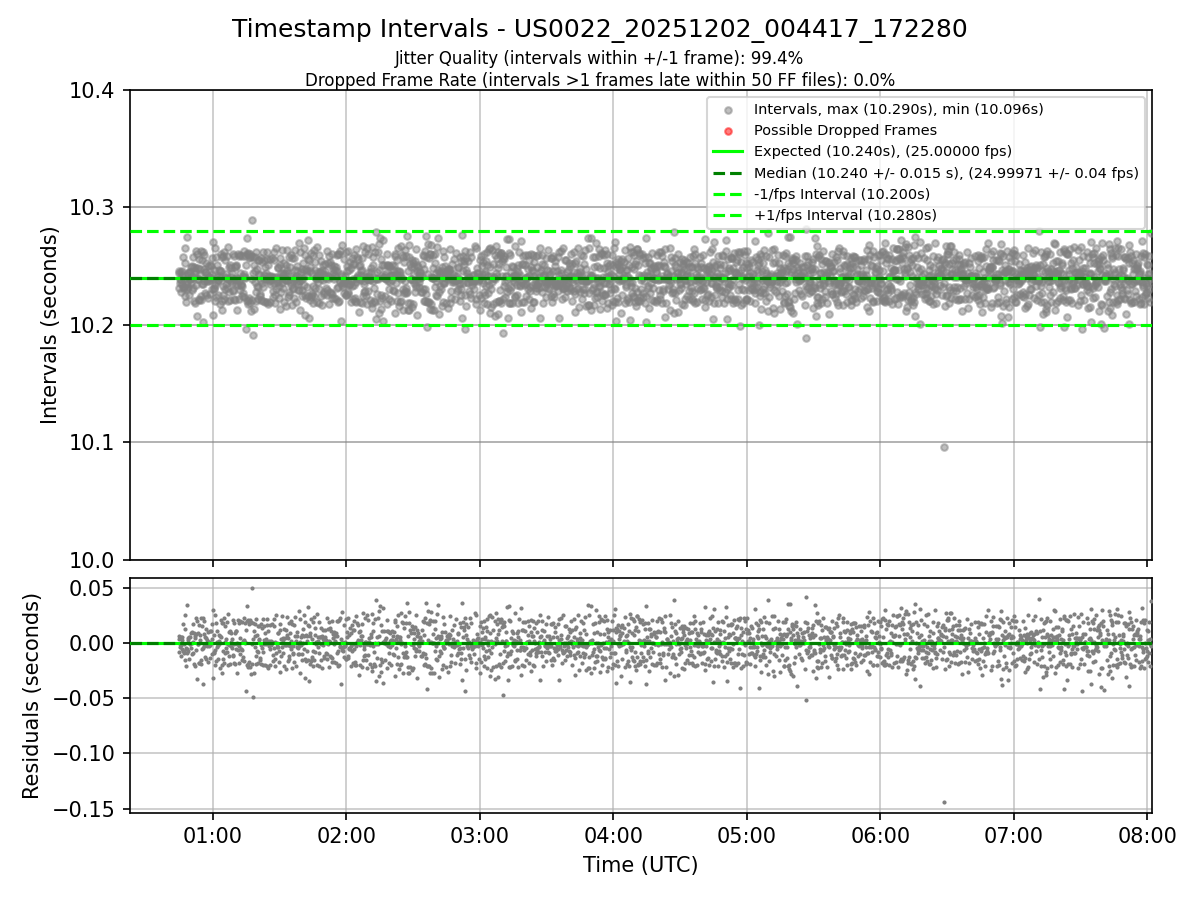Click the 'Intervals (seconds)' y-axis label
The width and height of the screenshot is (1200, 900).
tap(50, 325)
